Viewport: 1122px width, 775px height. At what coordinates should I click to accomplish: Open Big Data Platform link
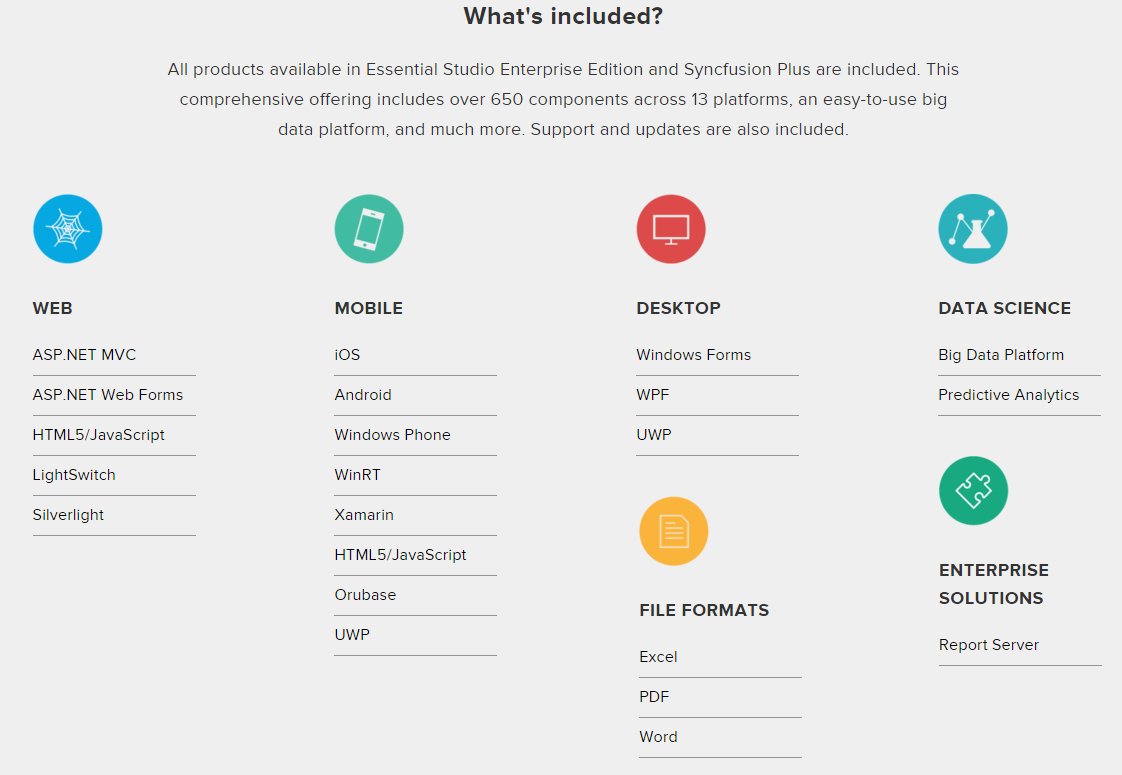tap(1001, 355)
